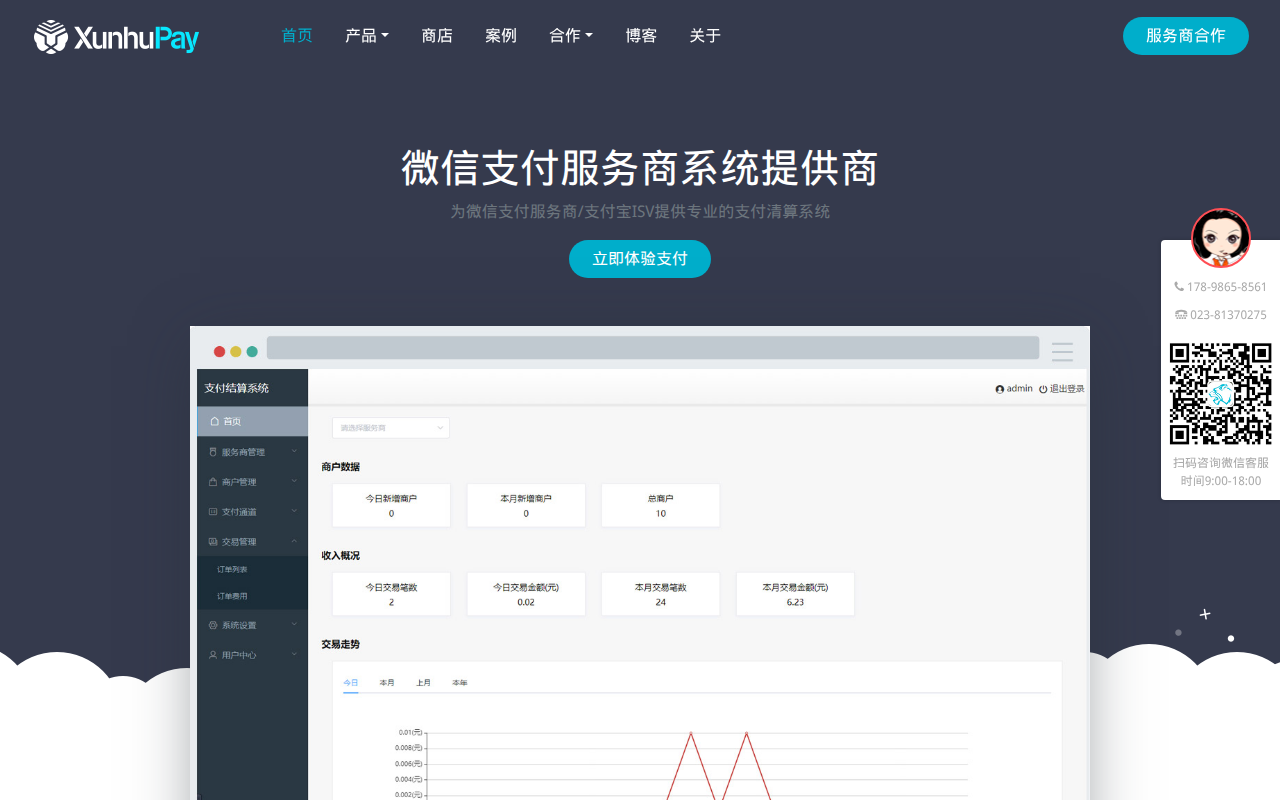
Task: Click the home icon beside sidebar 首页
Action: pyautogui.click(x=214, y=422)
